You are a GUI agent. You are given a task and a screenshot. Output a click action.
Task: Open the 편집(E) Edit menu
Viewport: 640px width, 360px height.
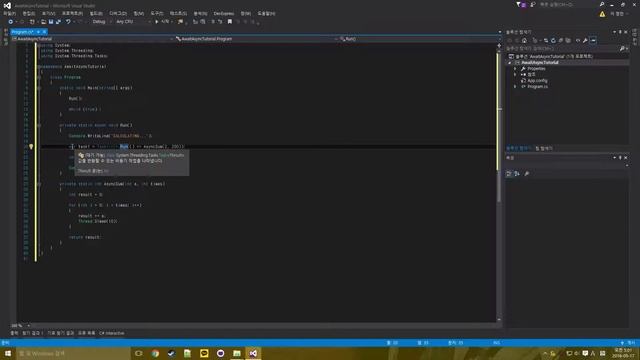coord(29,13)
